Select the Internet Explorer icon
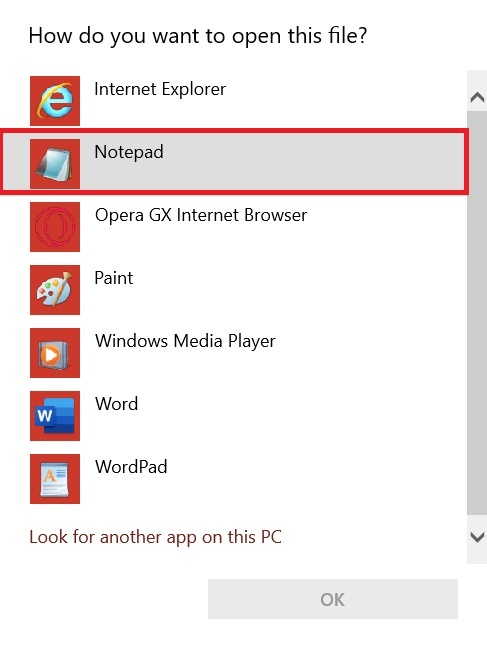This screenshot has width=487, height=645. [55, 101]
